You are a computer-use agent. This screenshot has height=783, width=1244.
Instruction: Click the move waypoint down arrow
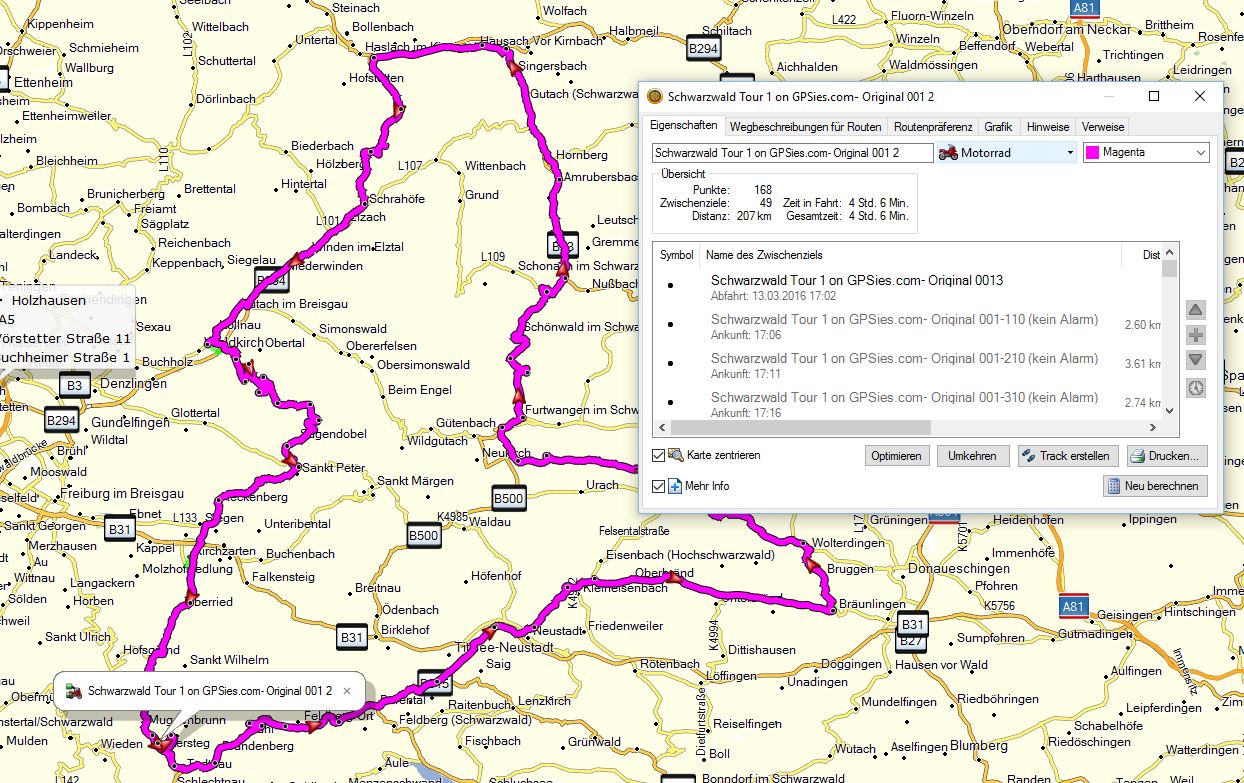pos(1196,361)
